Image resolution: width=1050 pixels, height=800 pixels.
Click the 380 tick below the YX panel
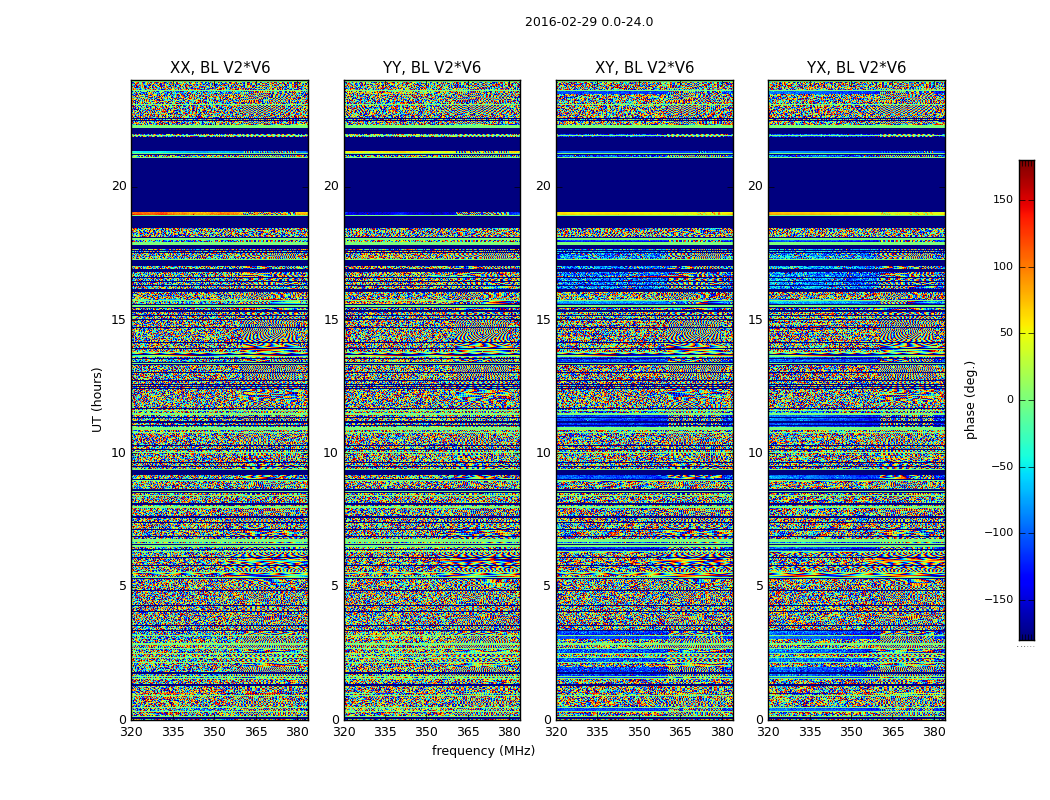click(x=934, y=731)
